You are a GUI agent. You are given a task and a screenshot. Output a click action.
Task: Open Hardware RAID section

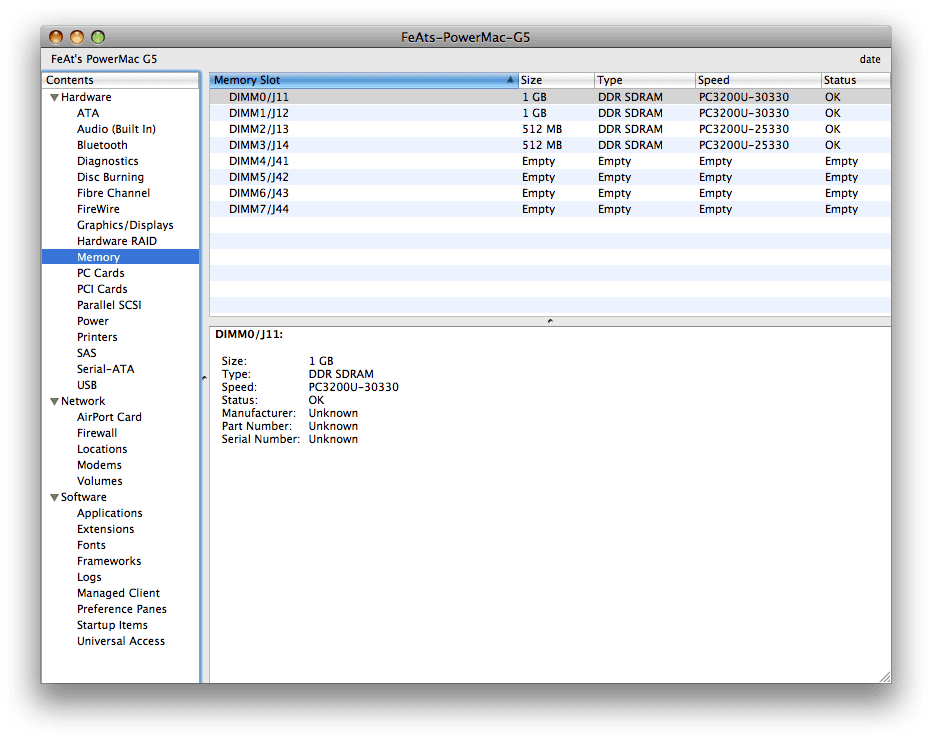[x=116, y=241]
